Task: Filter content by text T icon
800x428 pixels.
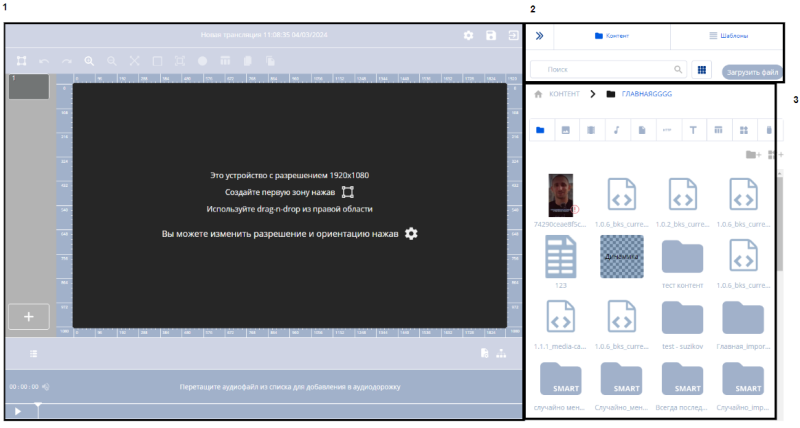Action: pyautogui.click(x=692, y=130)
